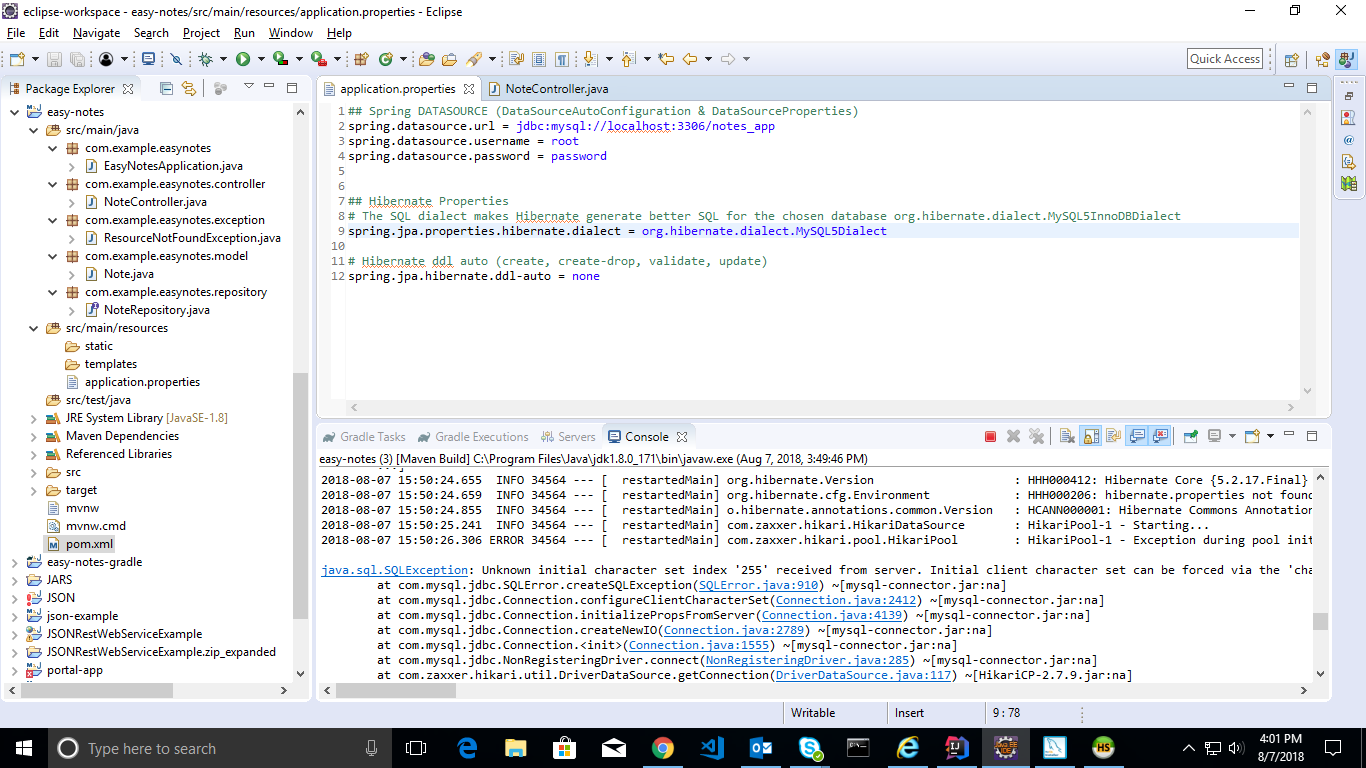Toggle Block Selection Mode icon
Viewport: 1366px width, 768px height.
click(539, 59)
